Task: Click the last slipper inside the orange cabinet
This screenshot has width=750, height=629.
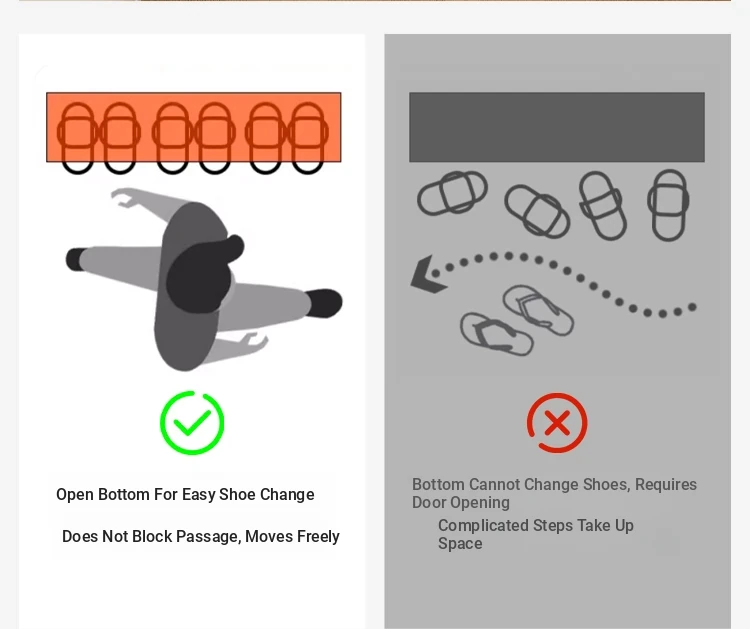Action: 308,138
